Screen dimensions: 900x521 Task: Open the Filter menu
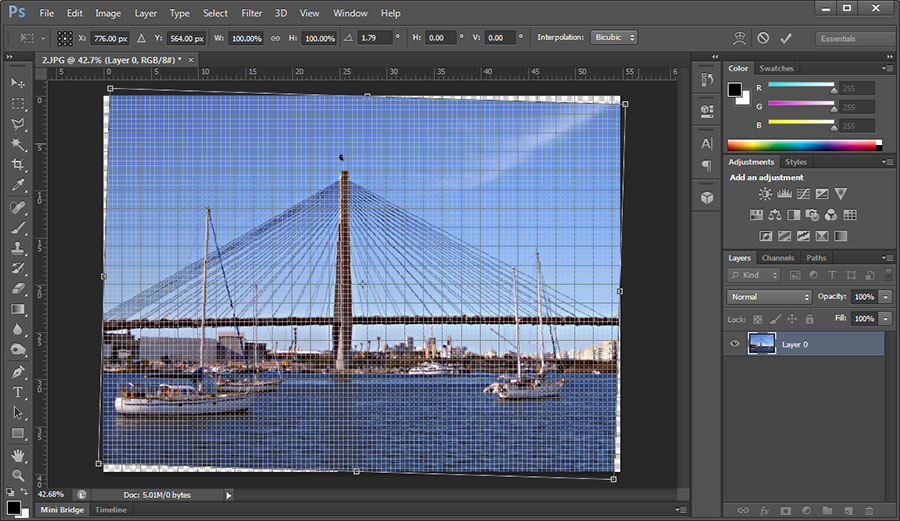[252, 13]
